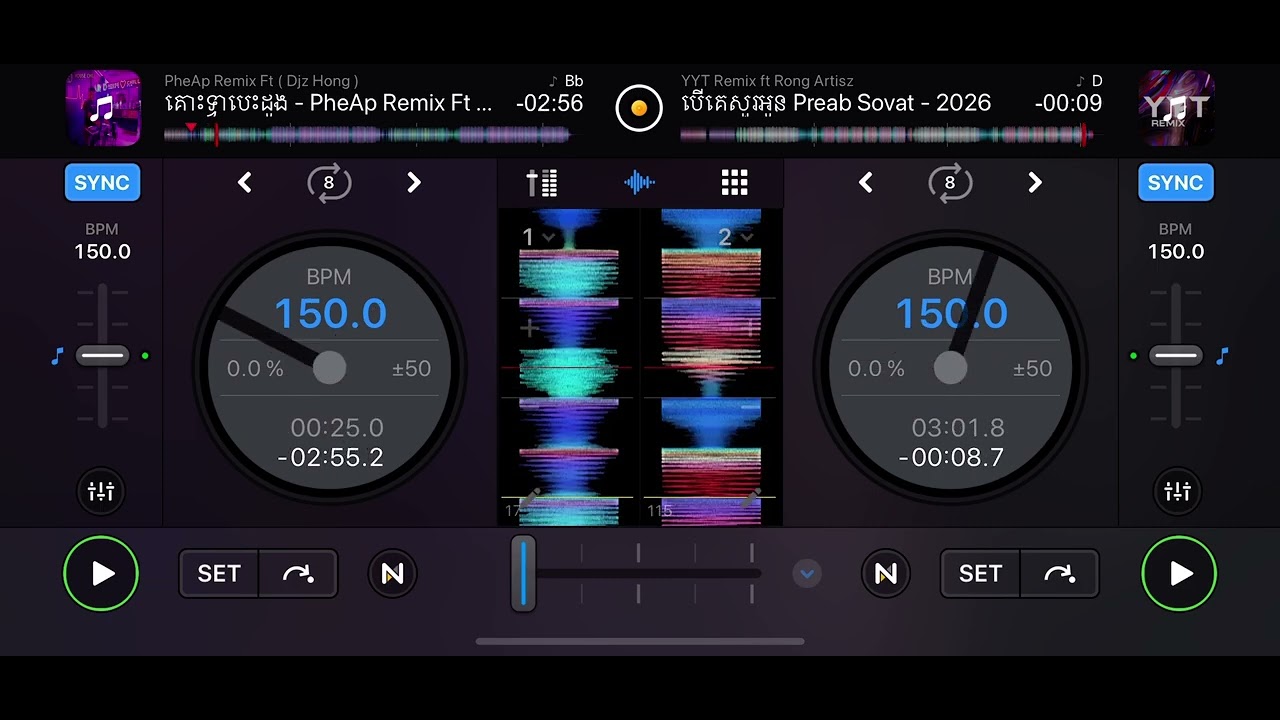Play the left deck
The height and width of the screenshot is (720, 1280).
101,573
